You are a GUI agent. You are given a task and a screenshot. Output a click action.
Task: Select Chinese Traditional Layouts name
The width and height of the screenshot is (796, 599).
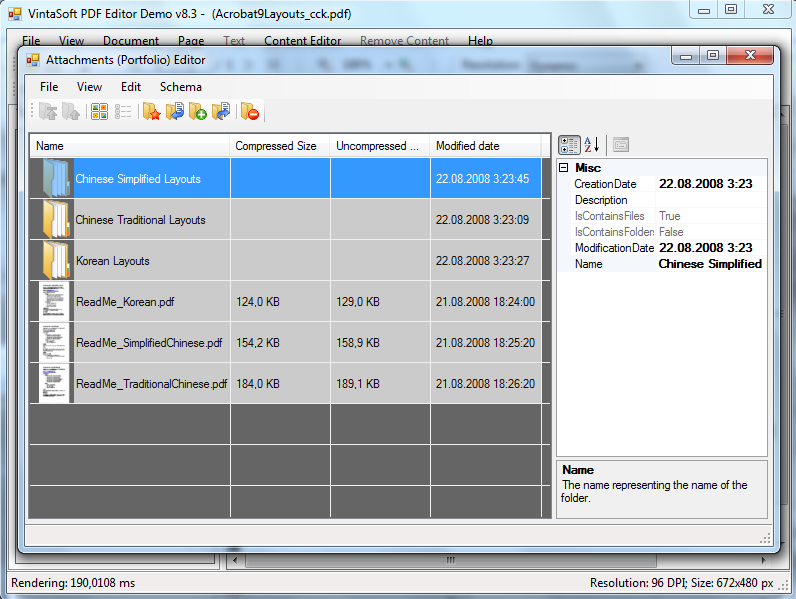(x=141, y=220)
